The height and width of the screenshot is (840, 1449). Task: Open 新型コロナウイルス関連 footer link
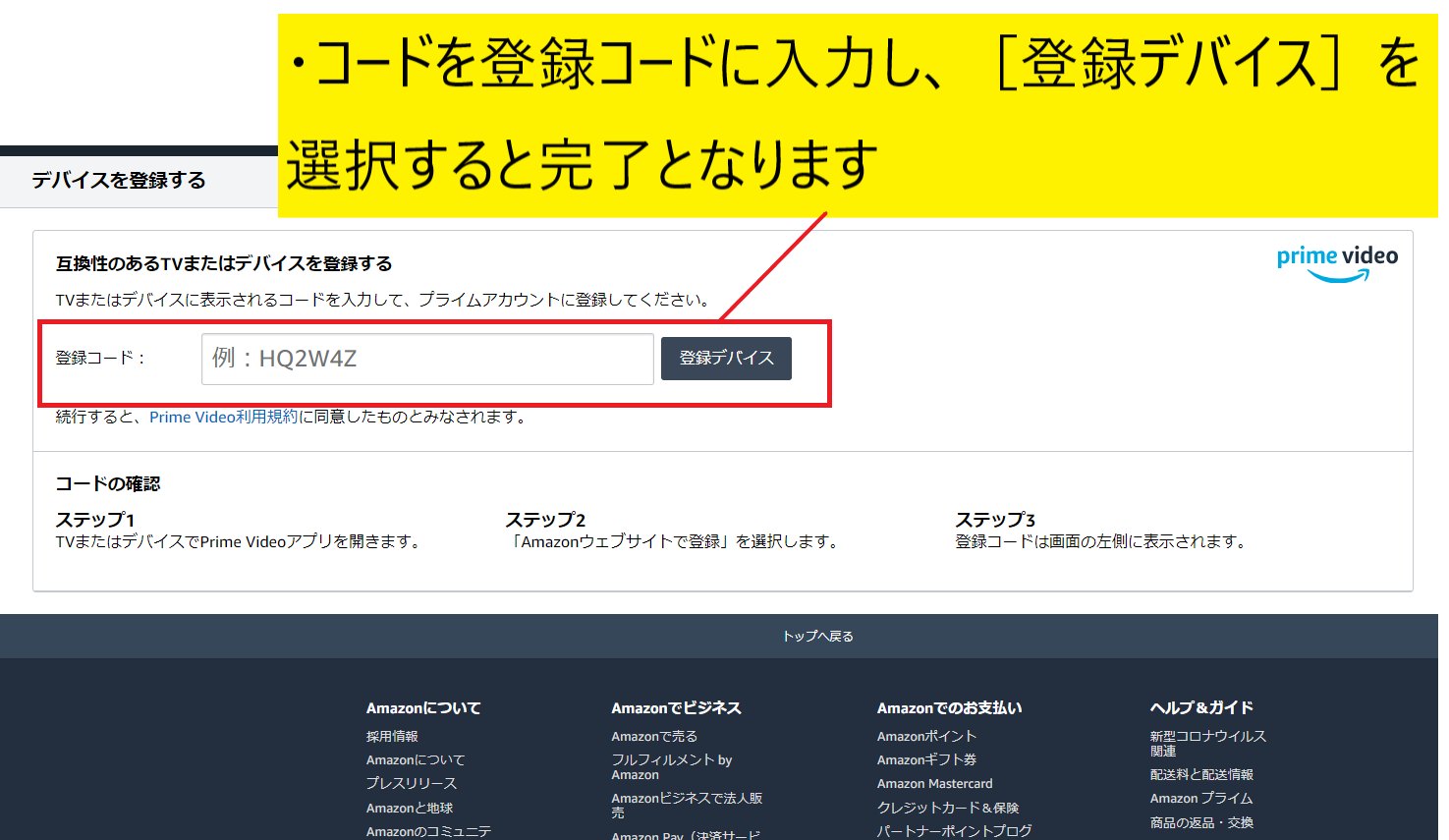point(1208,743)
